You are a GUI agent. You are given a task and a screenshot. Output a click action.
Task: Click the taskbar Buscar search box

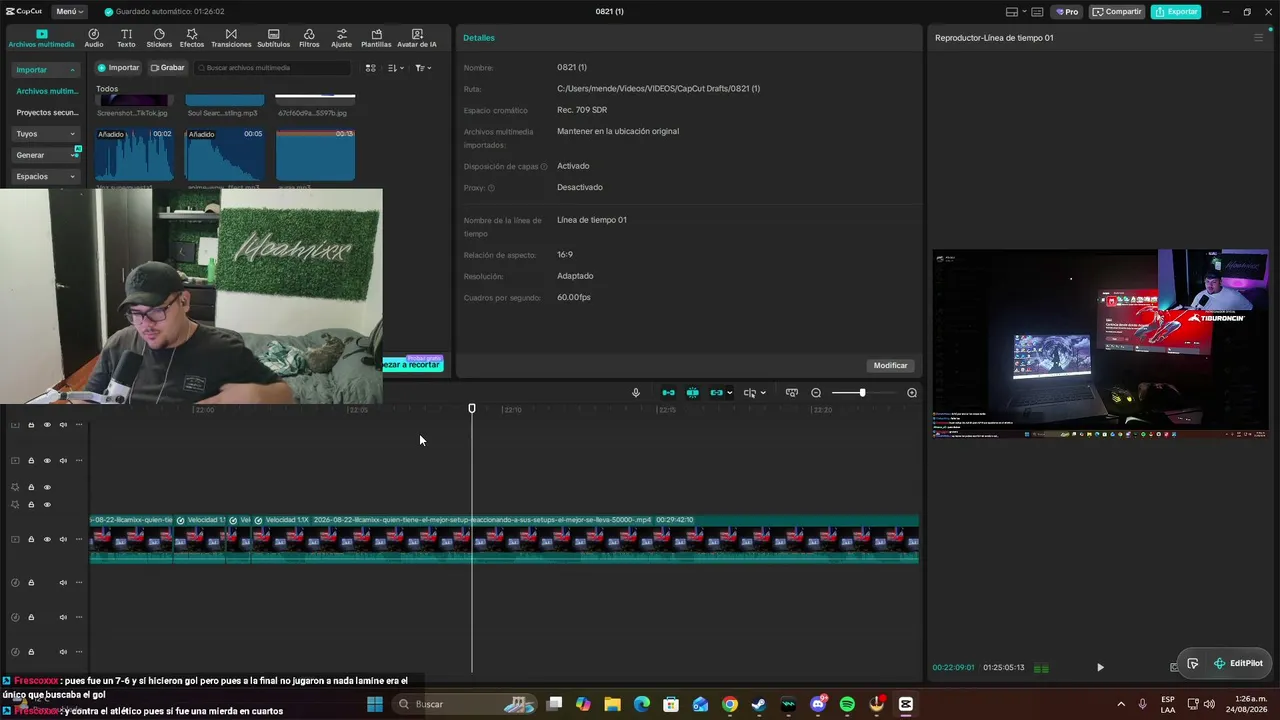click(x=463, y=704)
